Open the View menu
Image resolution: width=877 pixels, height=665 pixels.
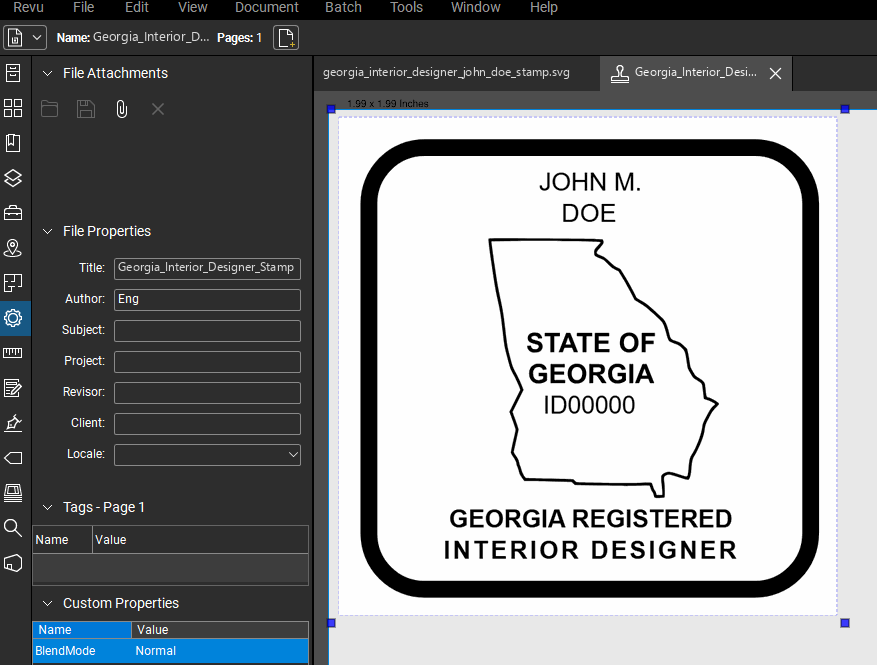coord(192,7)
